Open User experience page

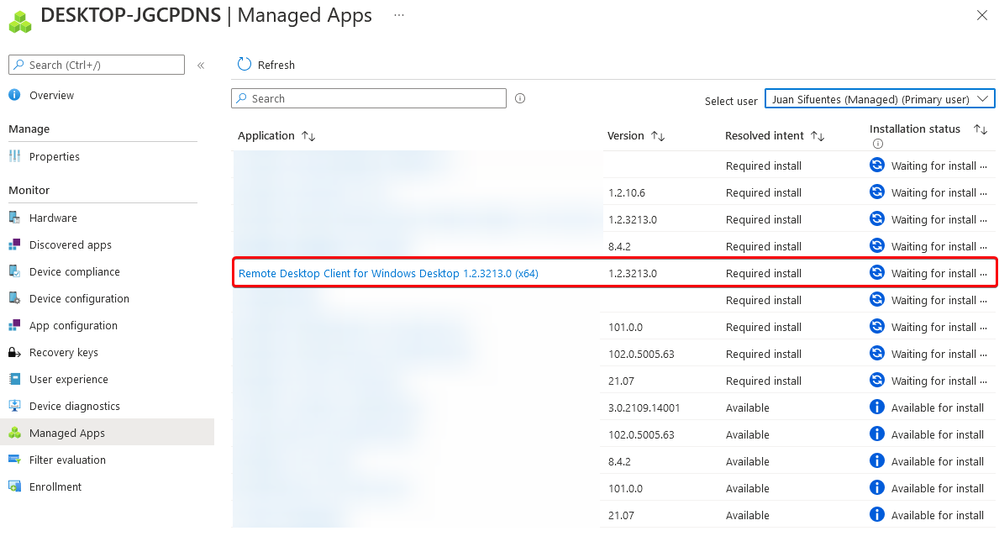coord(69,379)
